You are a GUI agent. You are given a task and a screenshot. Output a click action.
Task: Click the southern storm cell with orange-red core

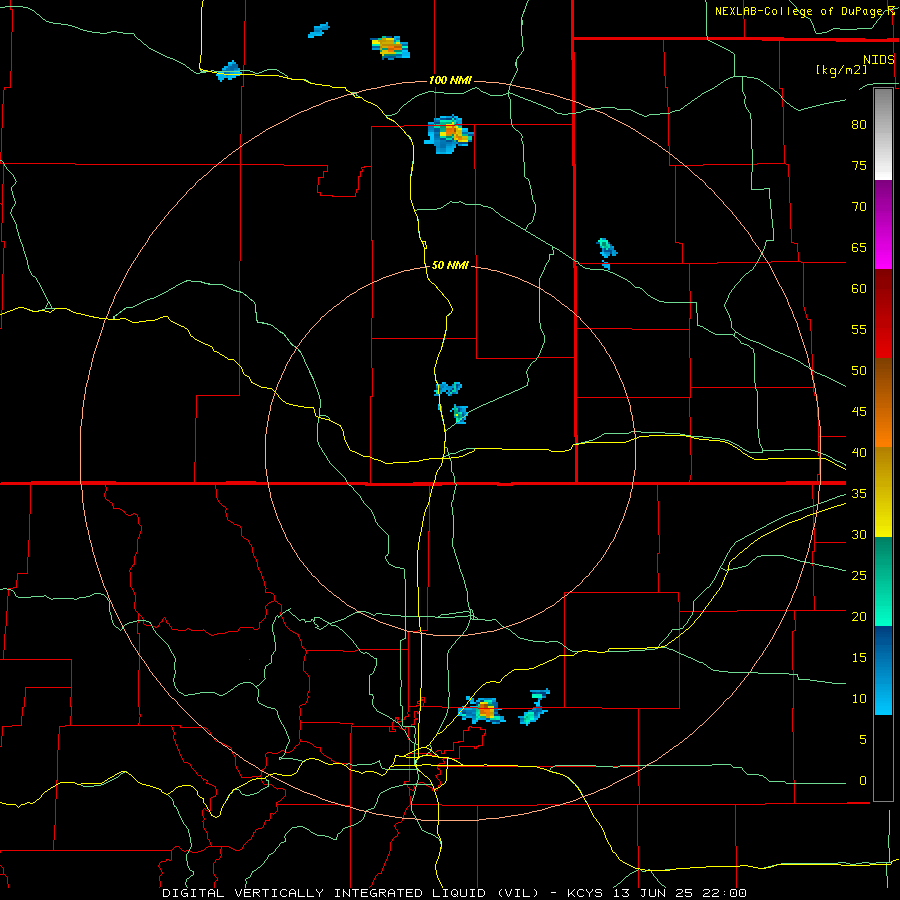click(x=482, y=711)
